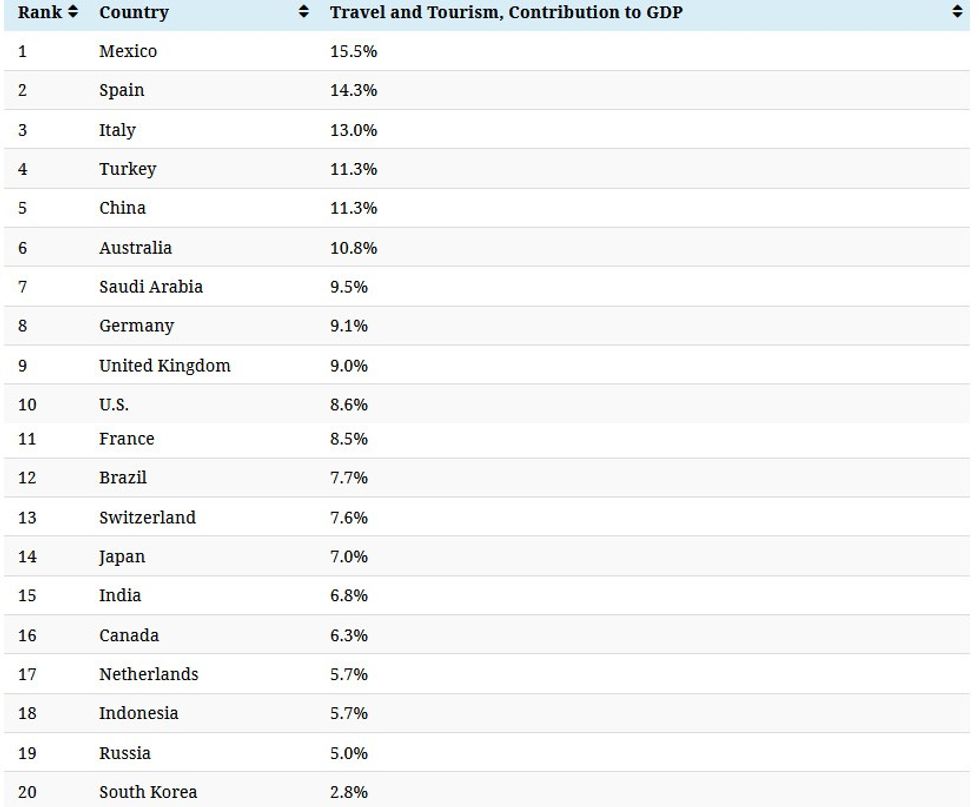Click the Turkey row name
This screenshot has width=980, height=807.
pyautogui.click(x=127, y=169)
